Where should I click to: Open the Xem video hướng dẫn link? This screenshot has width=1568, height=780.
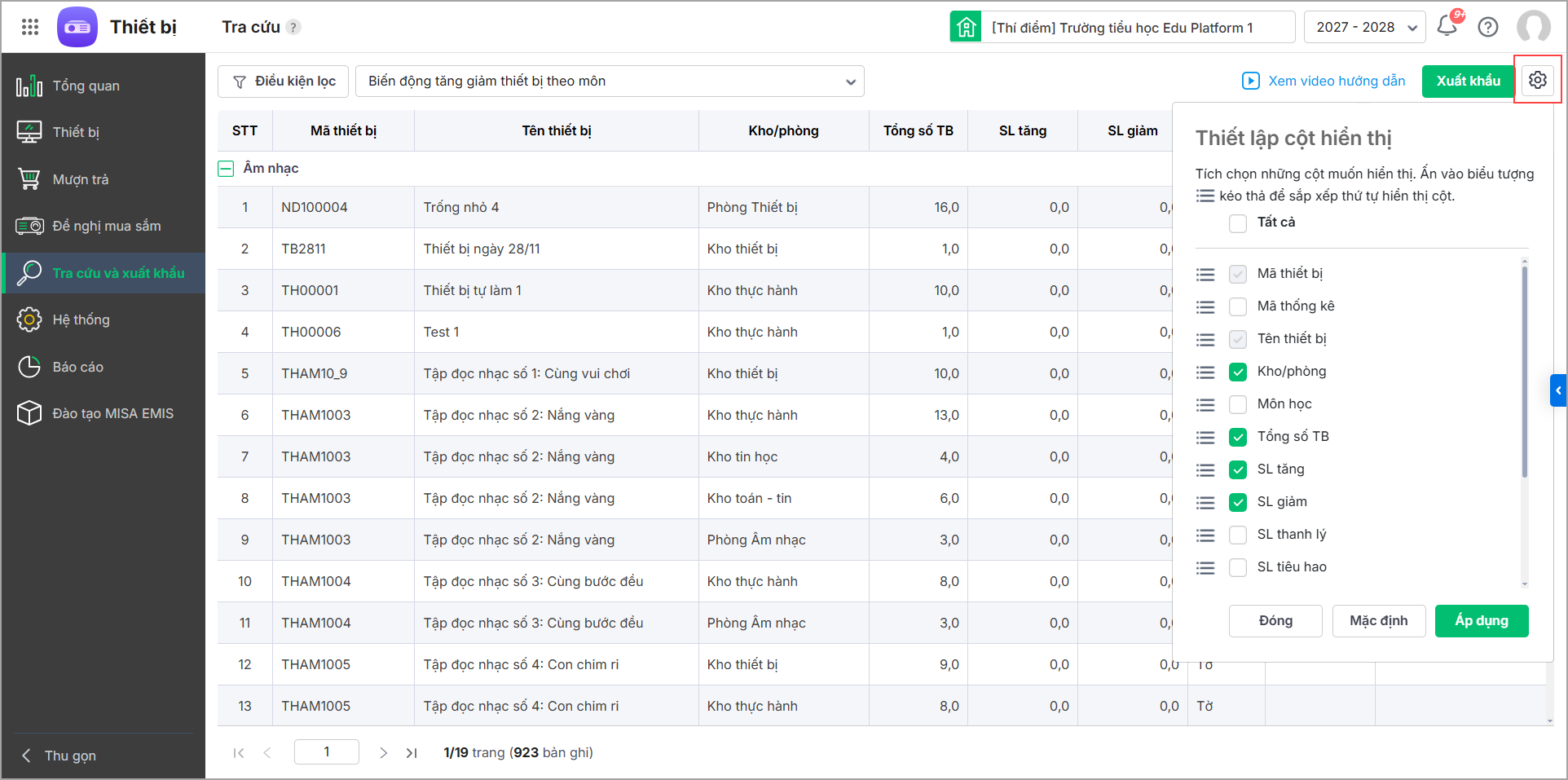(x=1324, y=81)
